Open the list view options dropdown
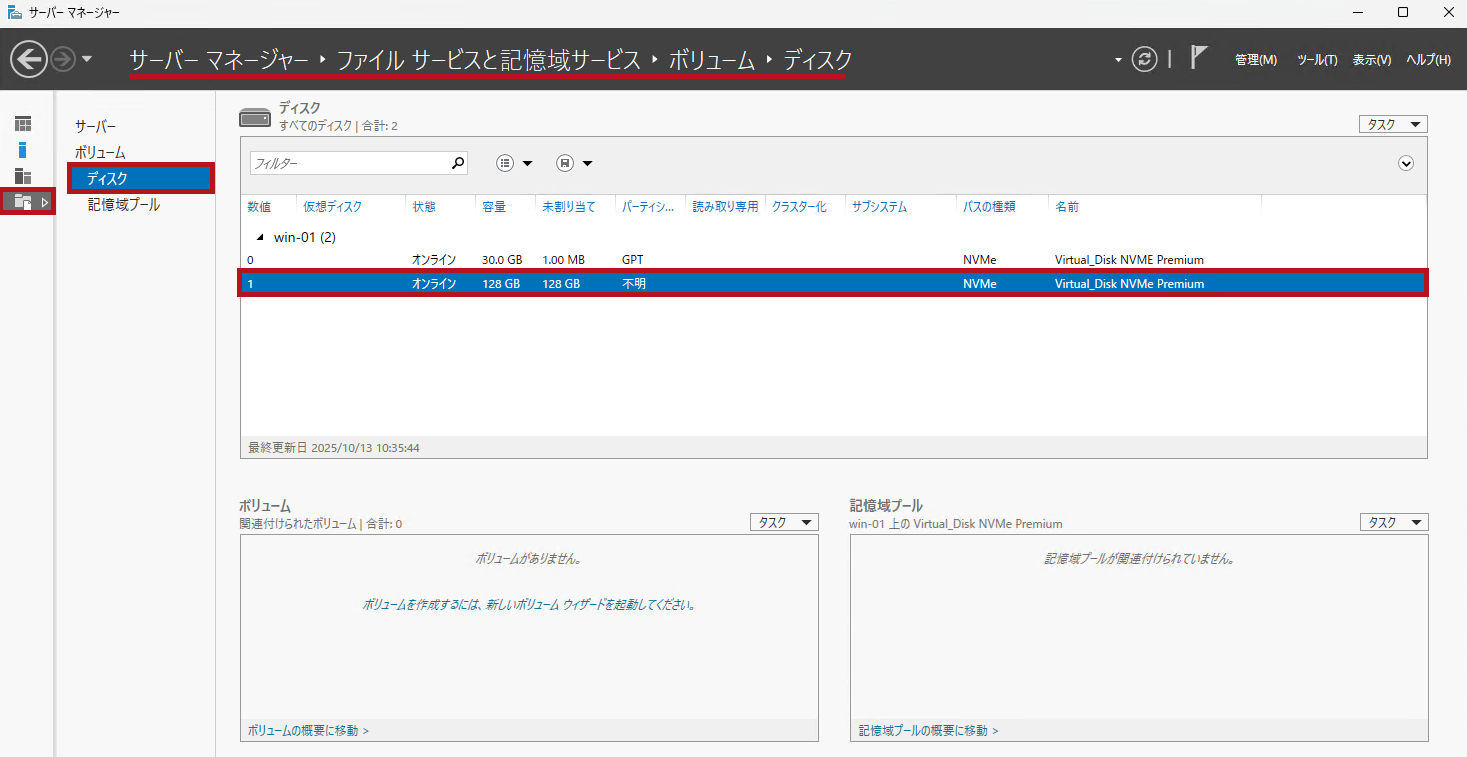1467x757 pixels. pos(514,163)
